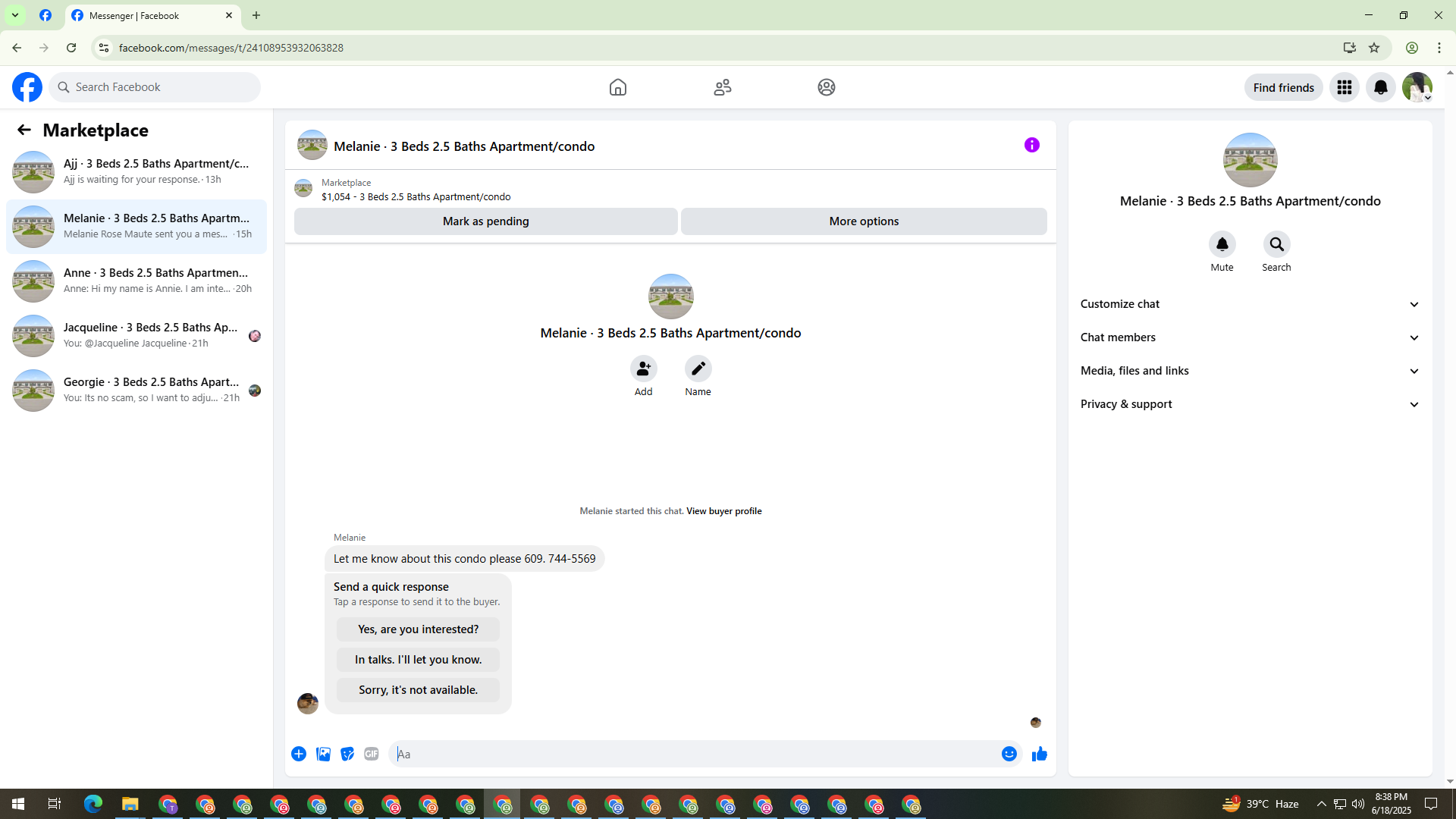Open the $1,054 Marketplace listing link
This screenshot has height=819, width=1456.
tap(416, 197)
